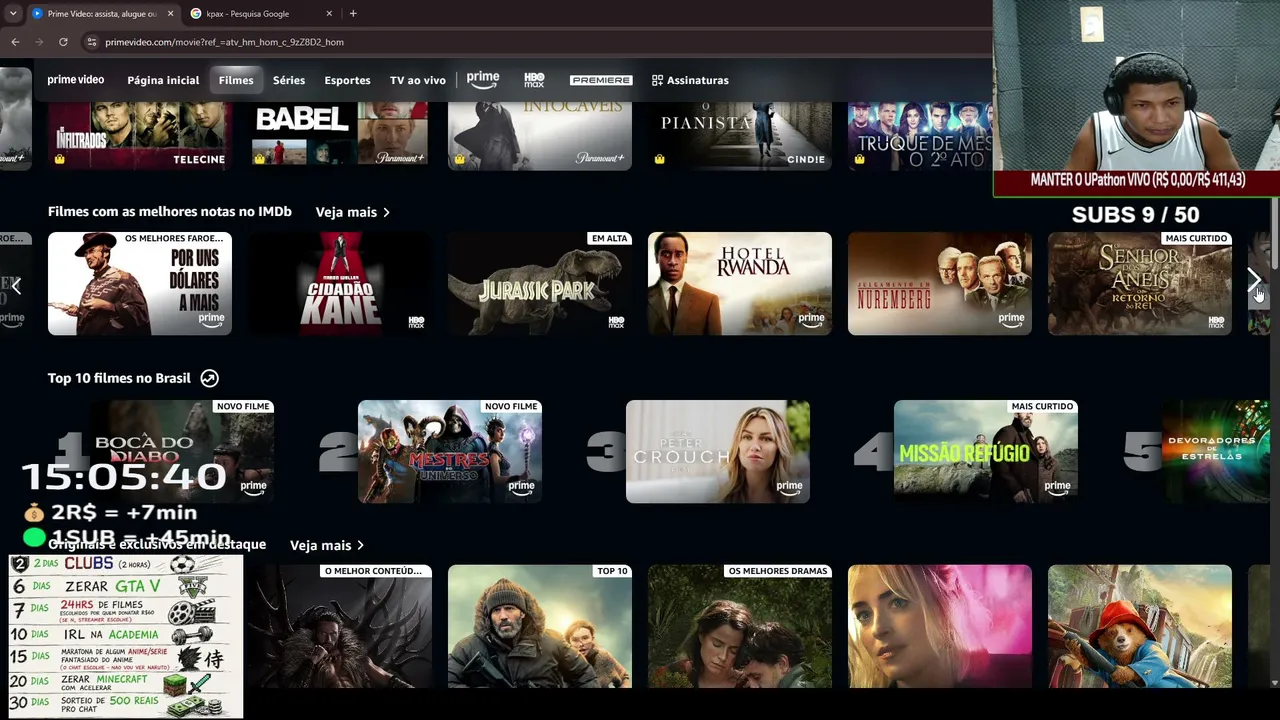Open Devoradores de Estrelas thumbnail

pyautogui.click(x=1216, y=452)
